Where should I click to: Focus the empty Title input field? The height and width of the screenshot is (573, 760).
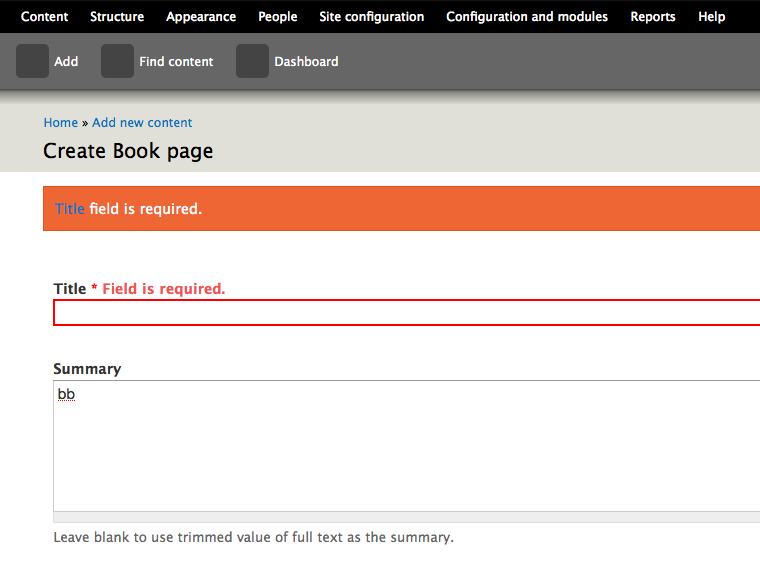coord(400,313)
